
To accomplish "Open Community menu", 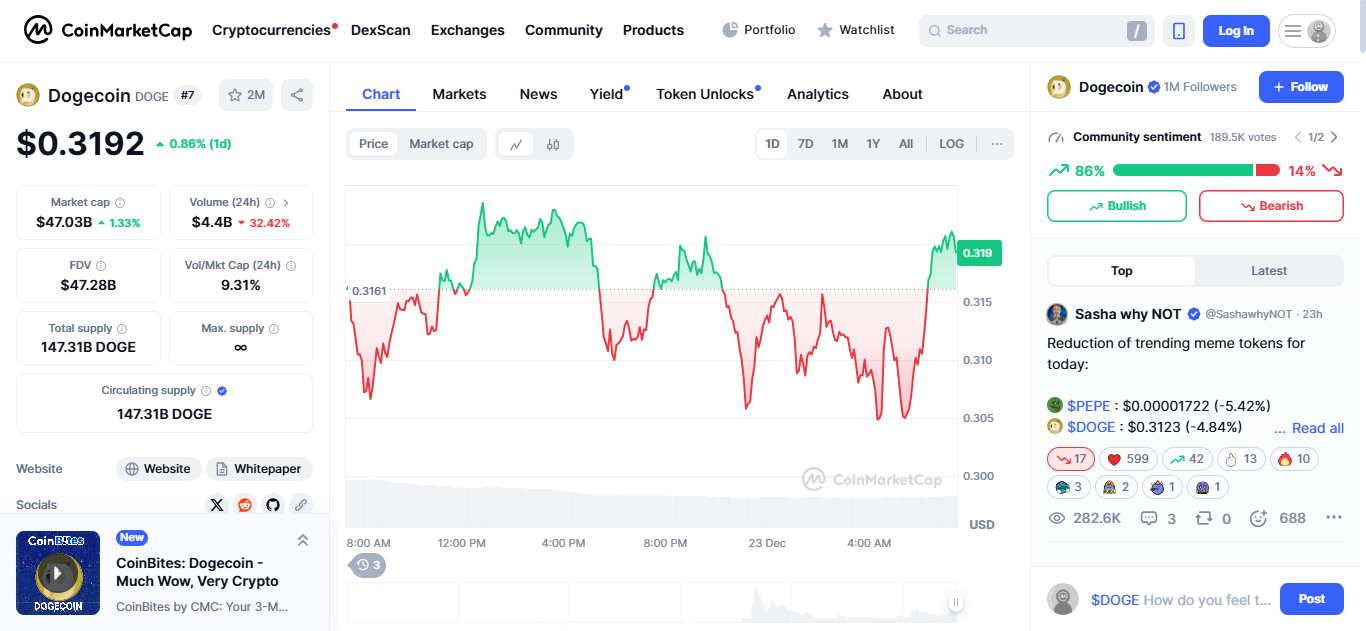I will 564,30.
